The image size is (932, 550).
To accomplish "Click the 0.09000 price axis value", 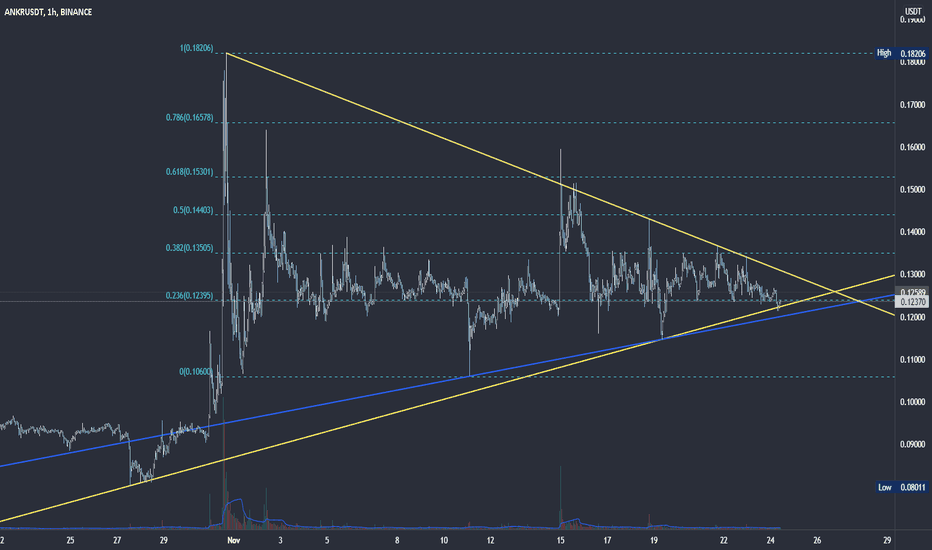I will coord(912,444).
